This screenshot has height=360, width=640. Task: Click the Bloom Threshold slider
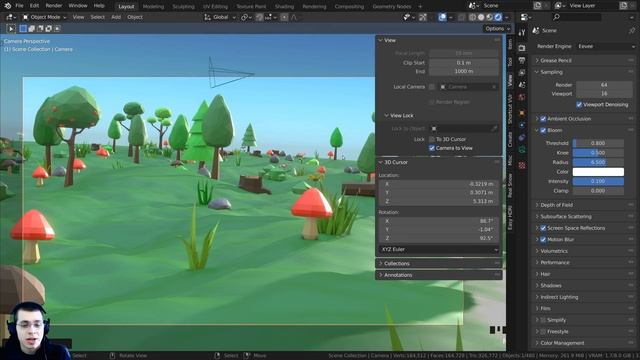point(598,143)
